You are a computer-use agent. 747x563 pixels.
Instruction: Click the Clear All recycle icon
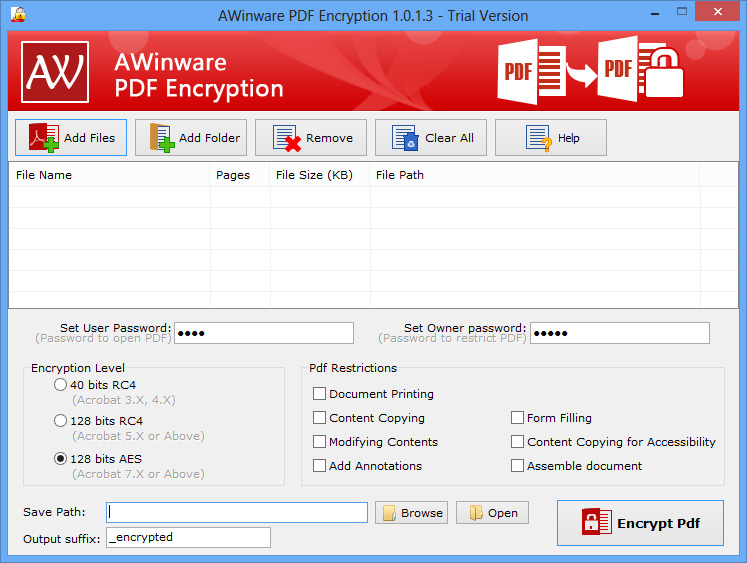pos(405,138)
